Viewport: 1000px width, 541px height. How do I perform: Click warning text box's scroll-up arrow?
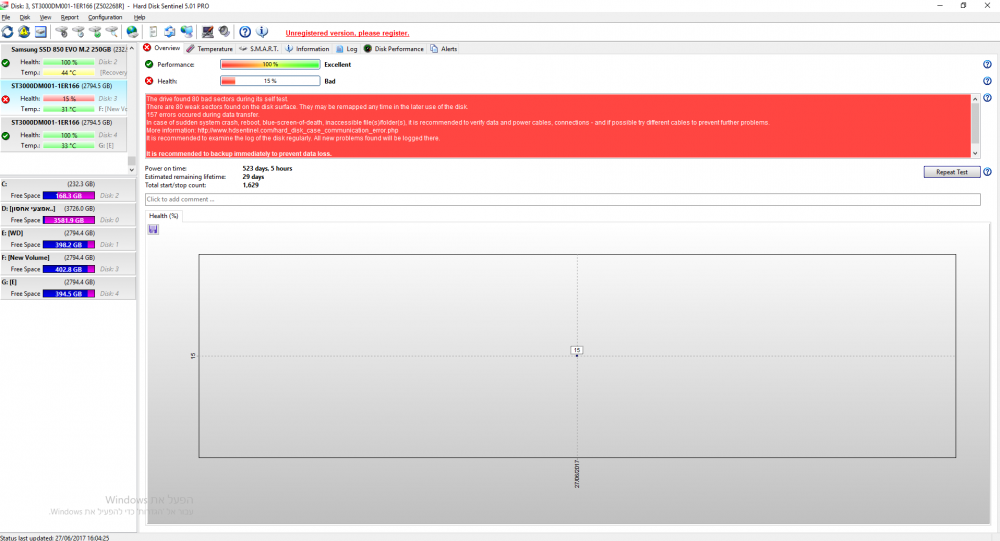click(x=975, y=99)
